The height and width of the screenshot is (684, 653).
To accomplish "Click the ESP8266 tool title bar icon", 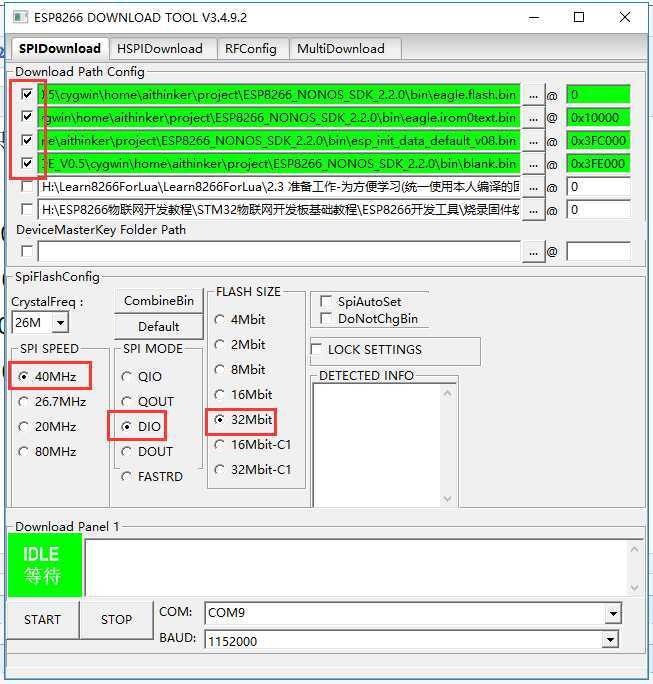I will click(20, 17).
